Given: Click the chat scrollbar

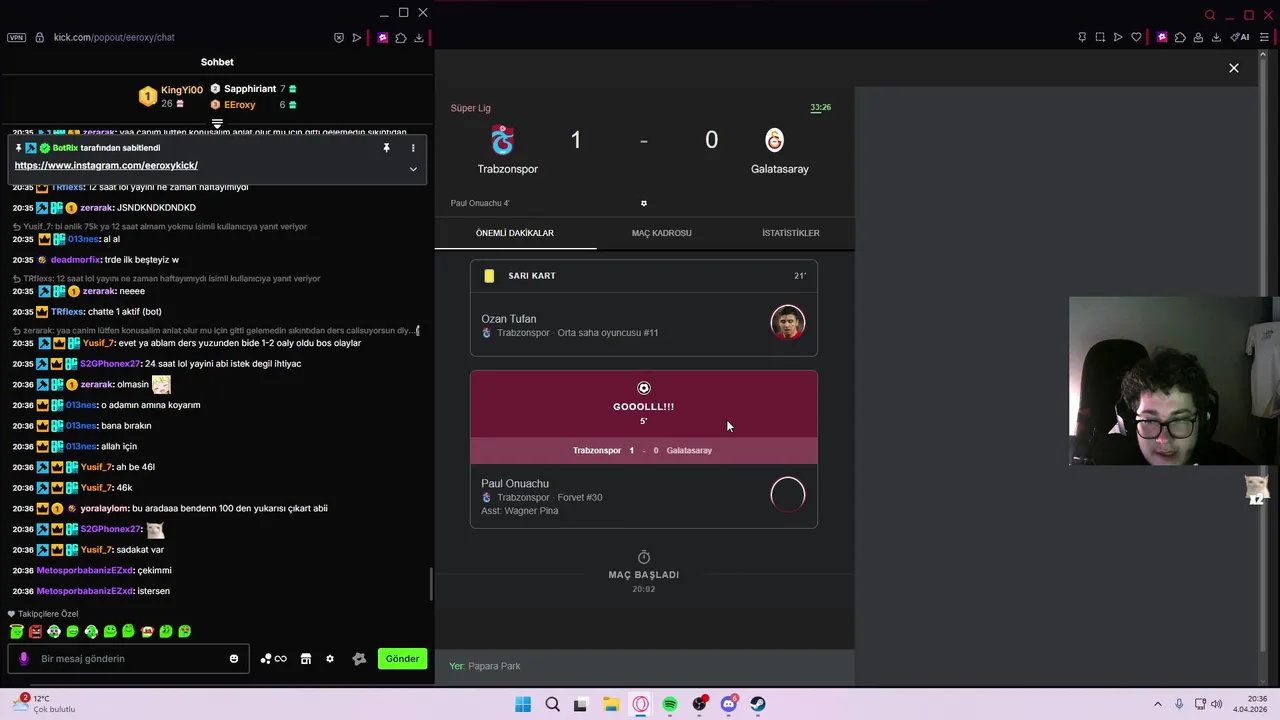Looking at the screenshot, I should click(431, 584).
